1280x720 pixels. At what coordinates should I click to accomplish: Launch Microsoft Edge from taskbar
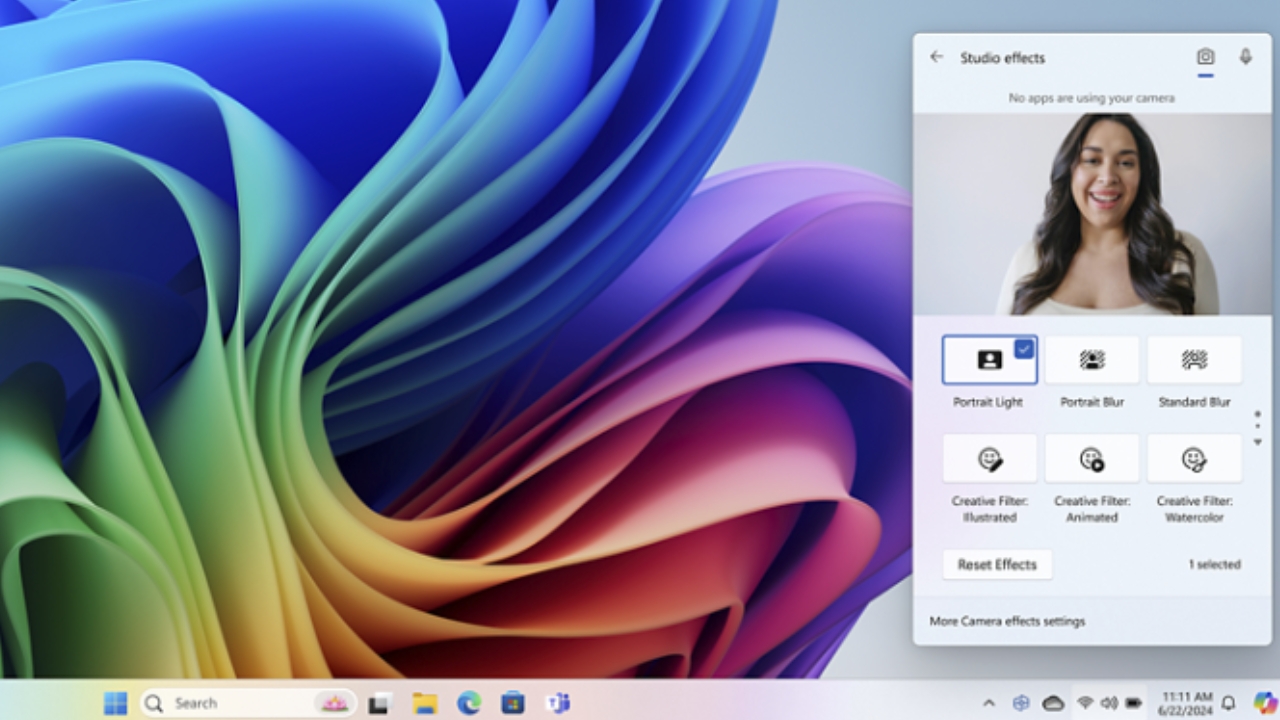469,703
